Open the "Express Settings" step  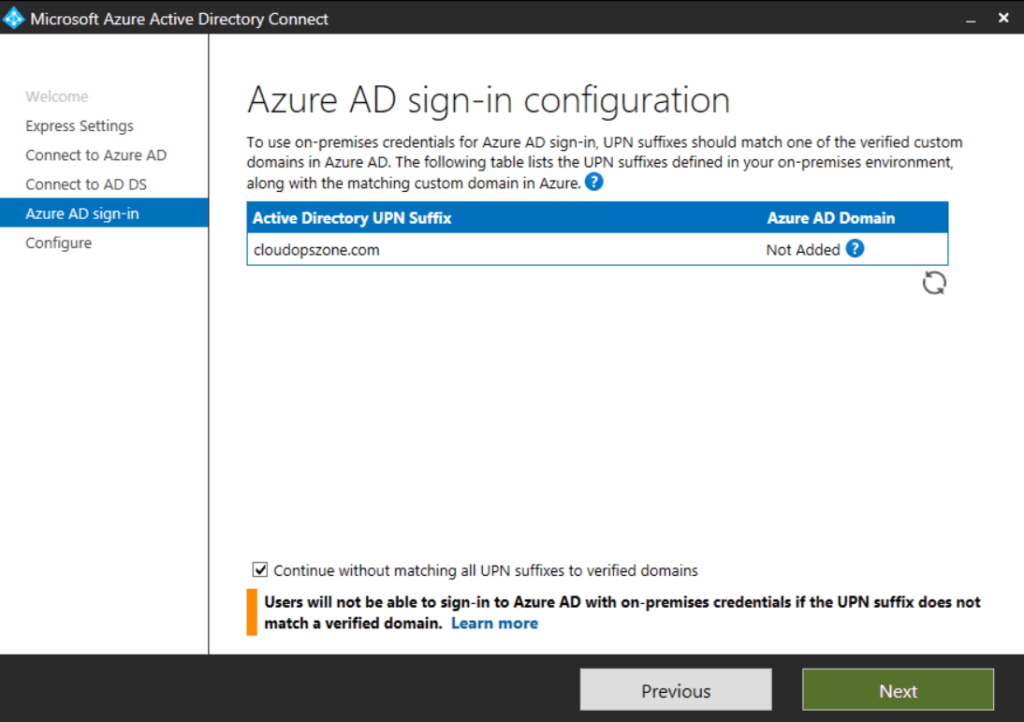[79, 125]
